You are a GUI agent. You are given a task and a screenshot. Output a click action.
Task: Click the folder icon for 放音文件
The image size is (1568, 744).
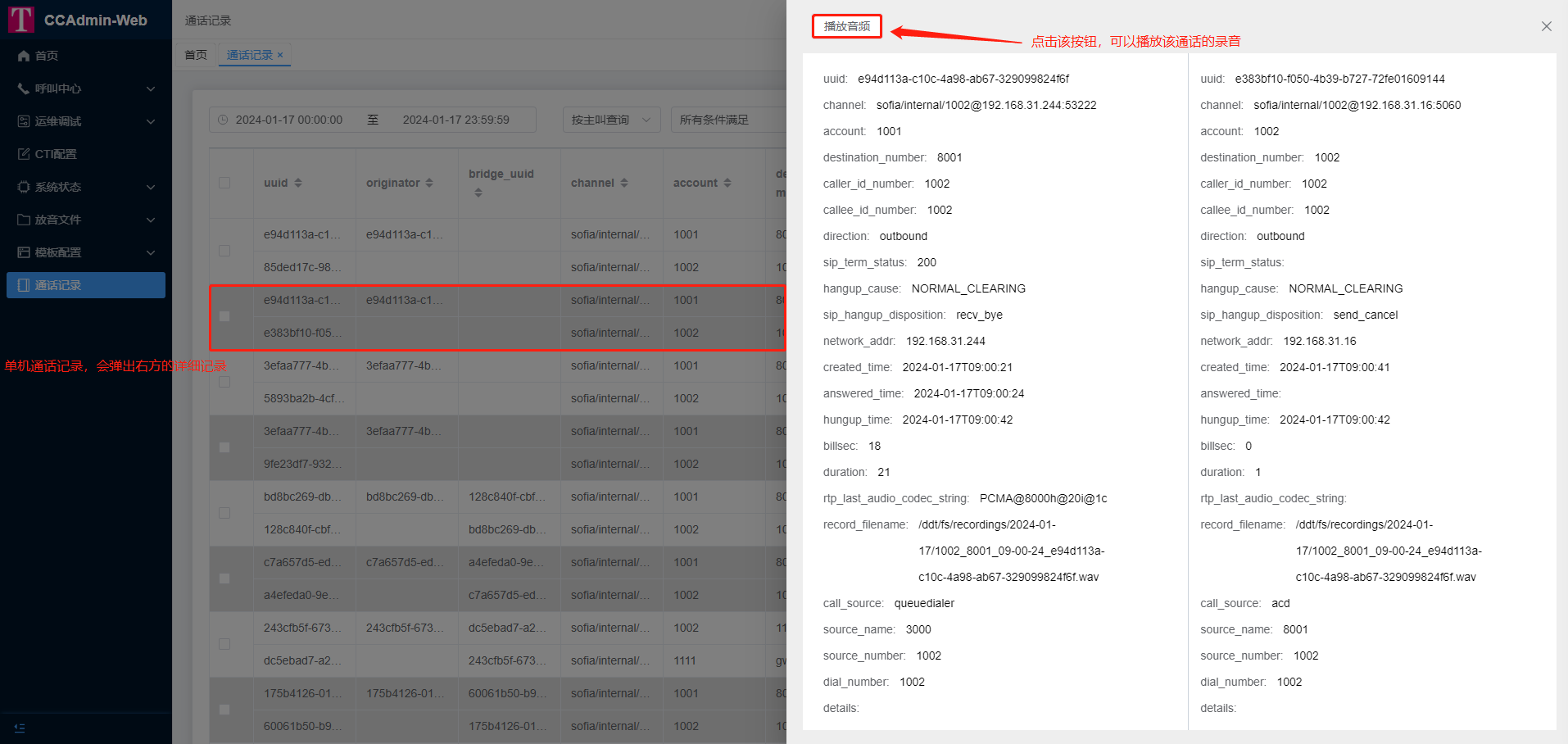[x=24, y=220]
